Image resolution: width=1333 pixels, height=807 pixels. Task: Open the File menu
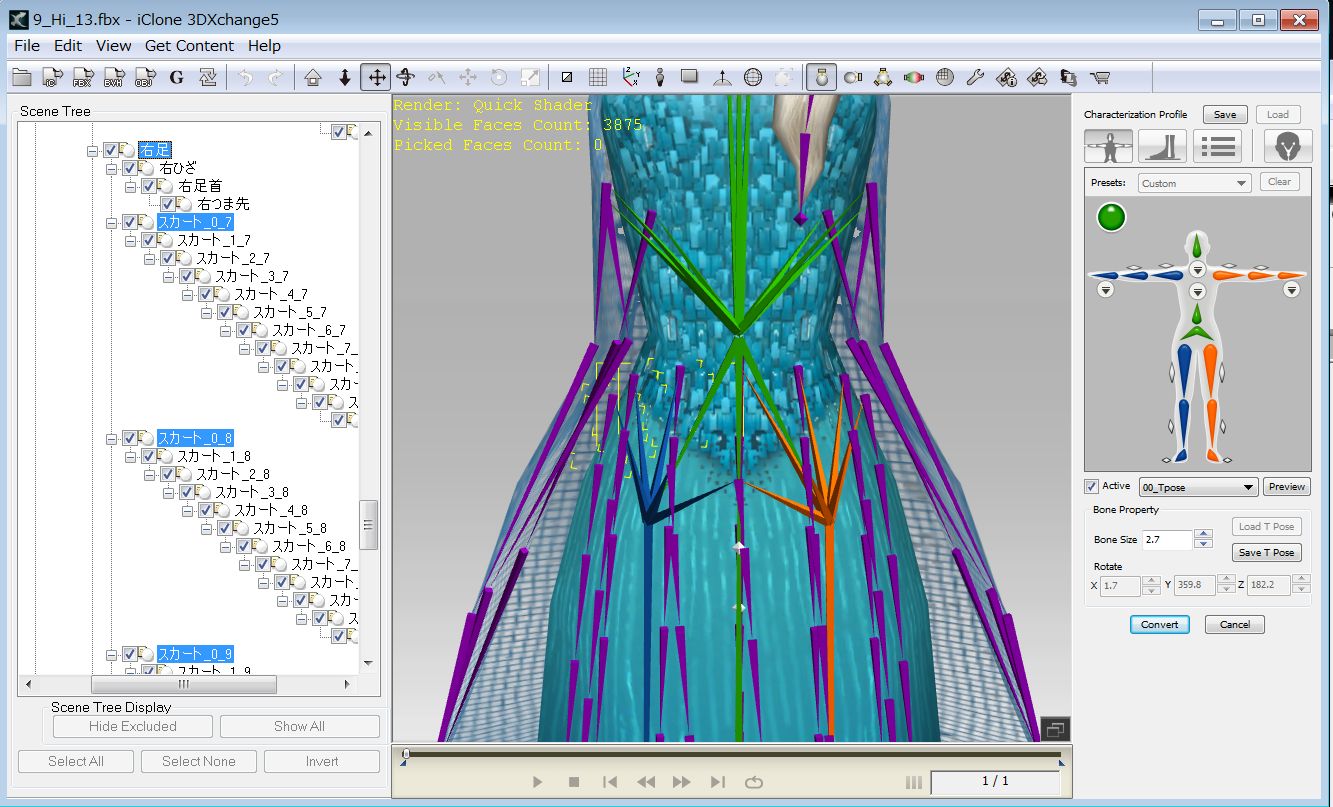tap(27, 45)
